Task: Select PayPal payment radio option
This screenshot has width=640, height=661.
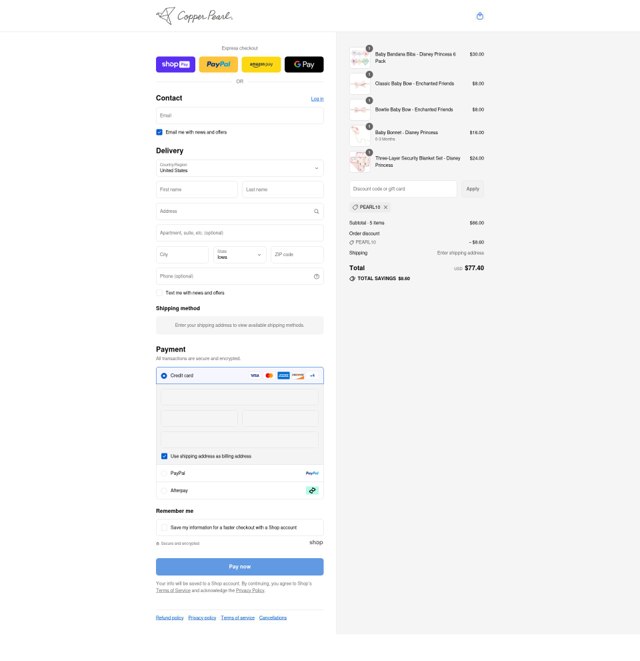Action: pos(164,473)
